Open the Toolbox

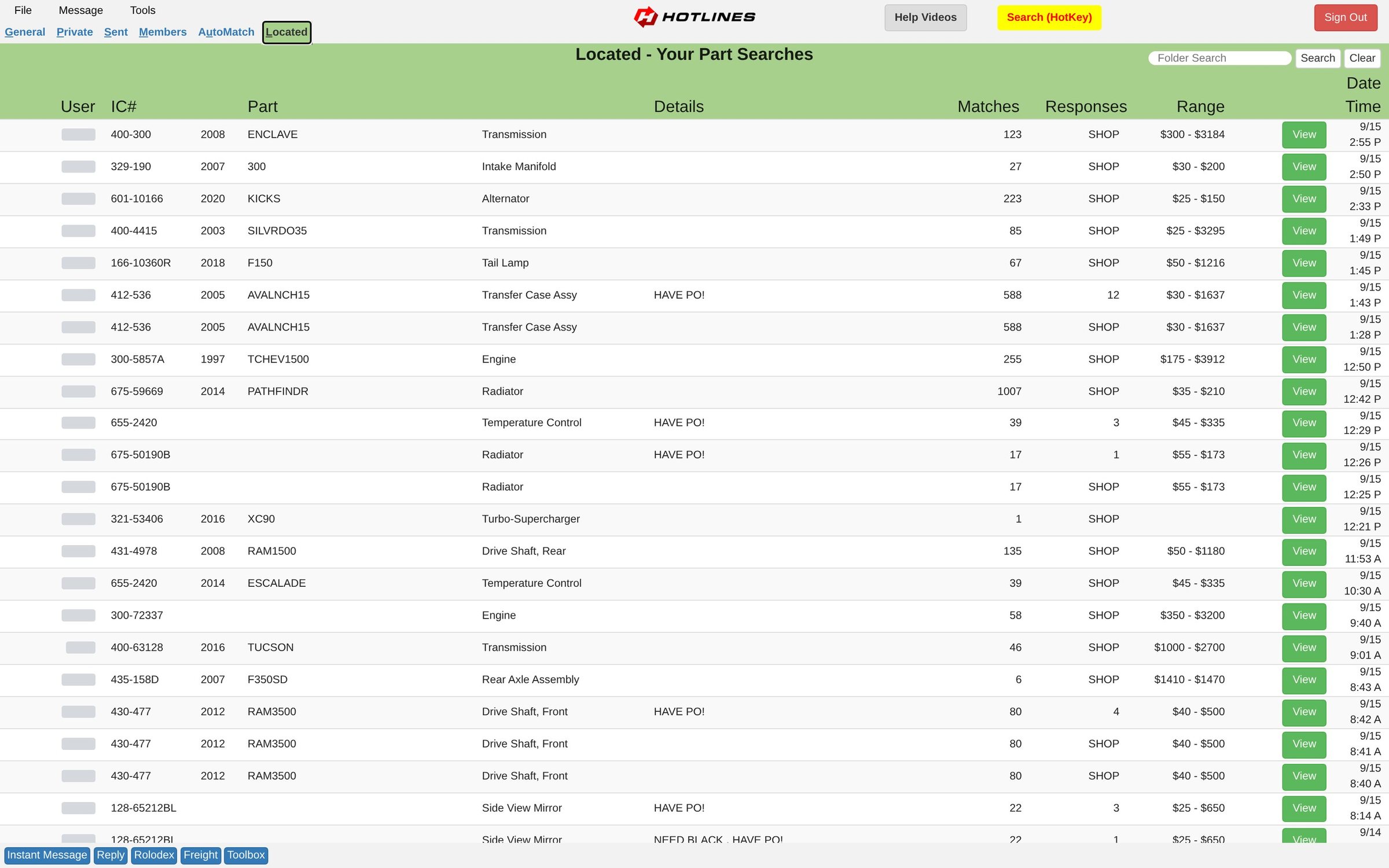pos(246,855)
